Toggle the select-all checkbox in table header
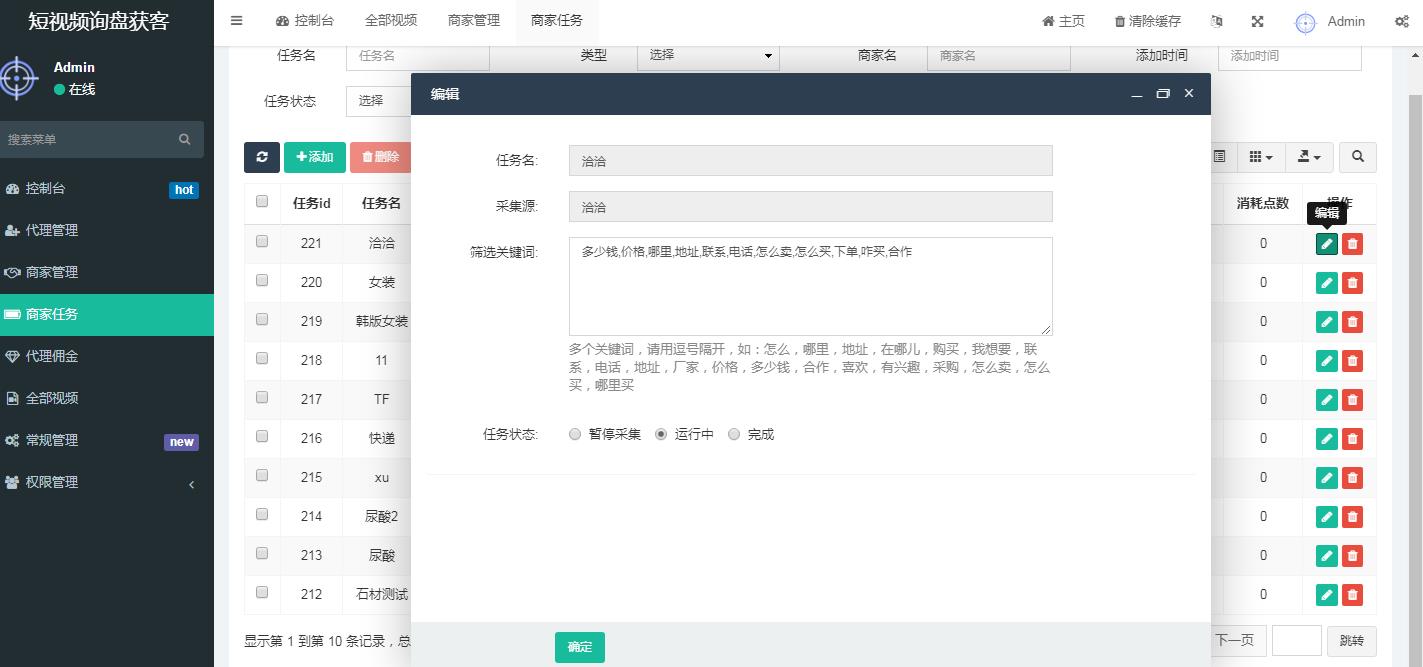Screen dimensions: 1423x667 click(x=262, y=201)
